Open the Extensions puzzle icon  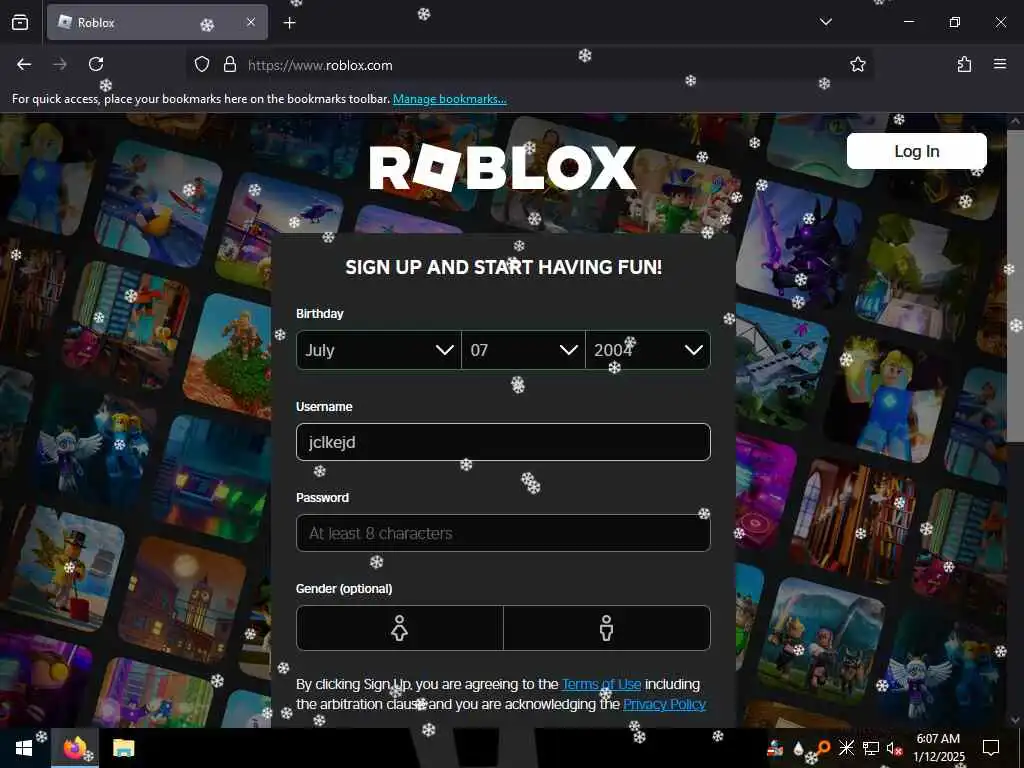click(x=964, y=64)
